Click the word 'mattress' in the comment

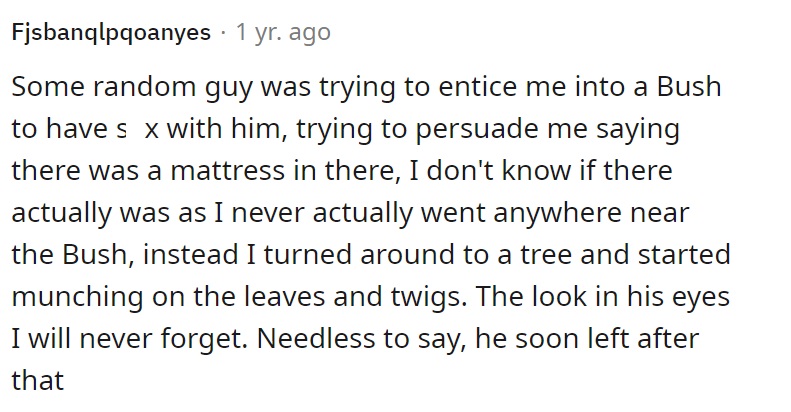pyautogui.click(x=228, y=171)
